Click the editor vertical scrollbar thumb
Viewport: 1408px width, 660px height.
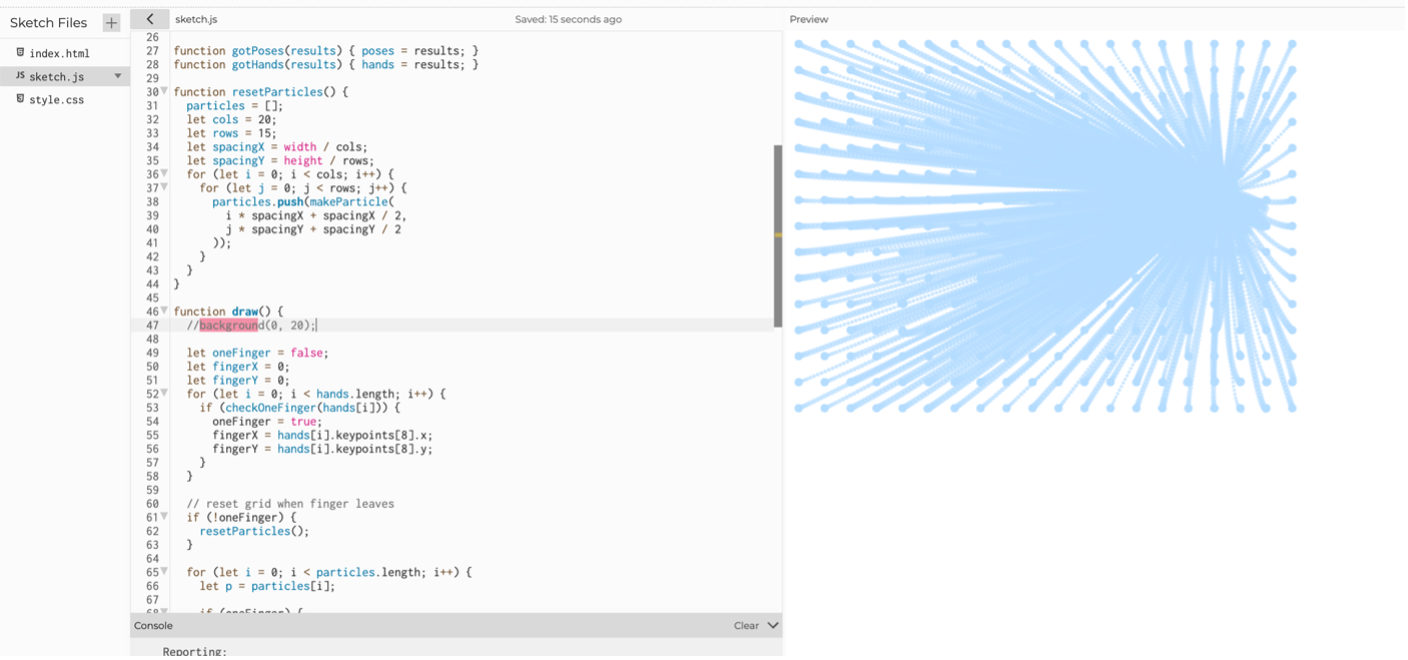point(778,236)
